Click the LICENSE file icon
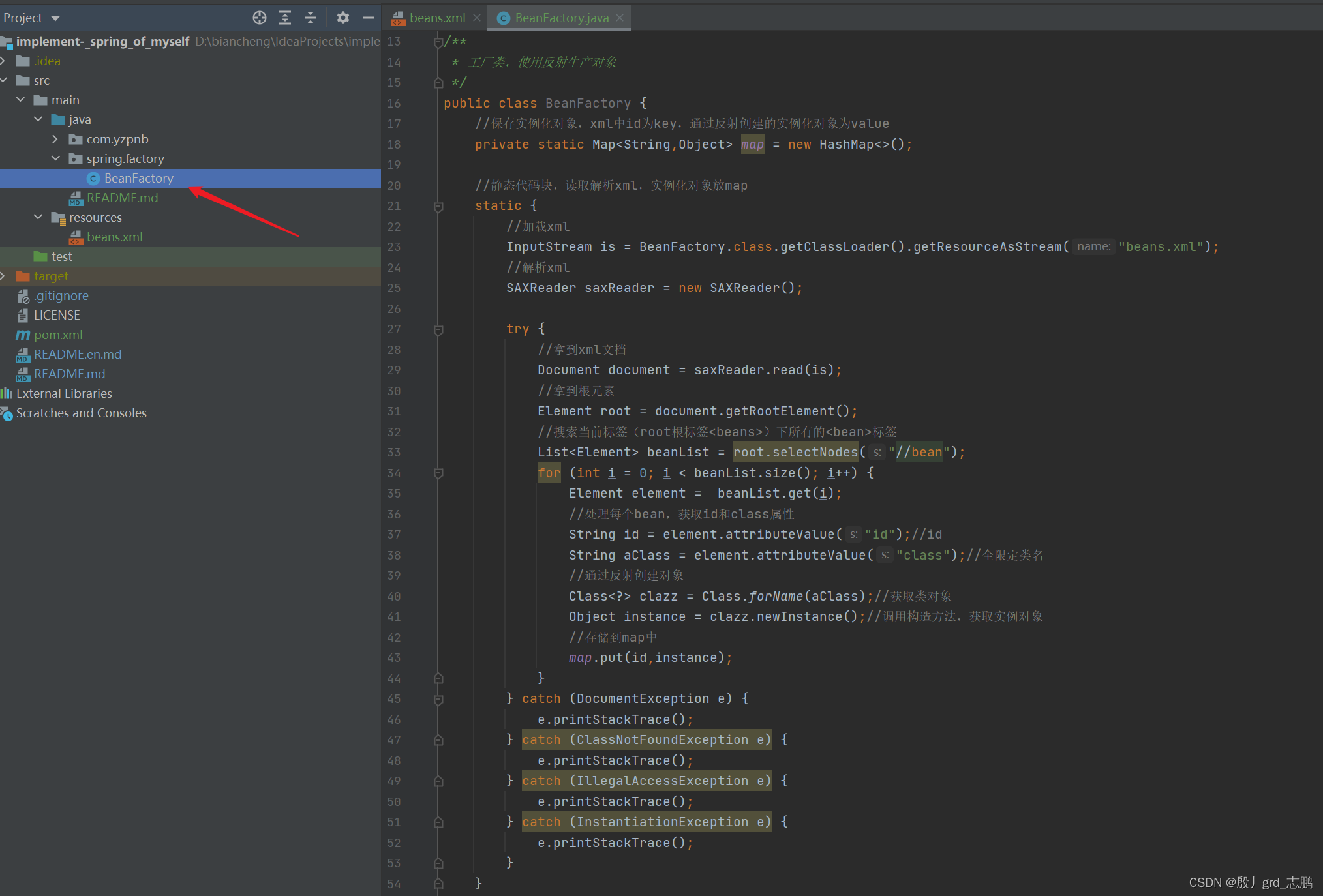This screenshot has height=896, width=1323. coord(23,315)
